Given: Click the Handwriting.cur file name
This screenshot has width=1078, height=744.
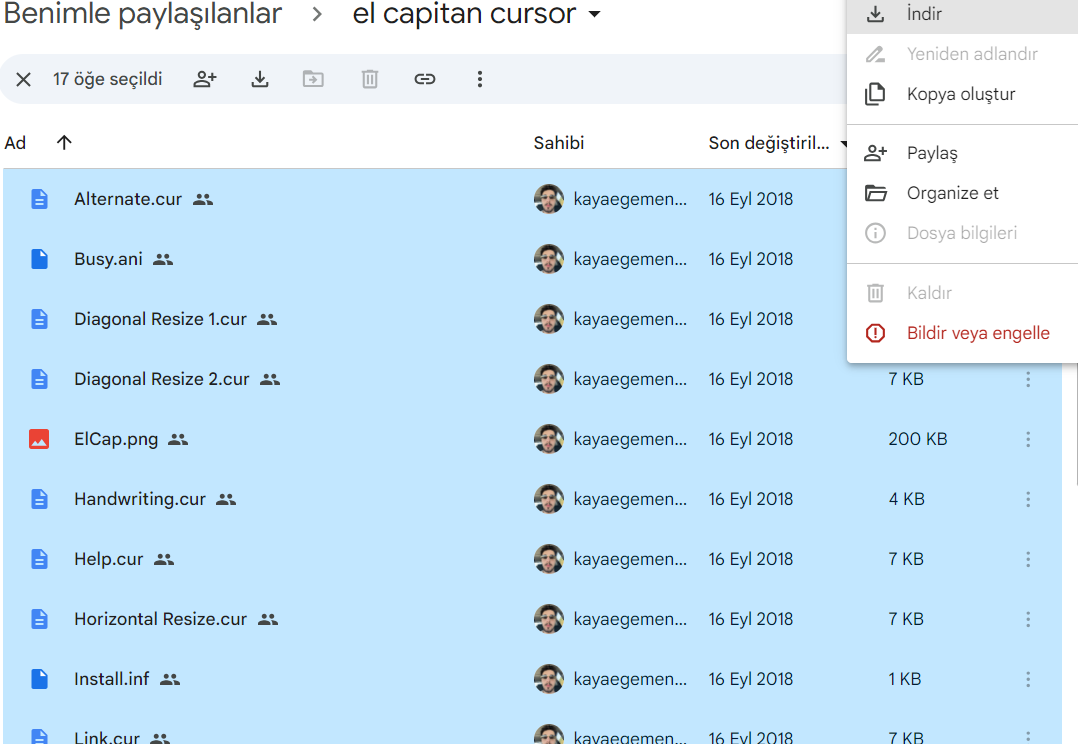Looking at the screenshot, I should 140,499.
